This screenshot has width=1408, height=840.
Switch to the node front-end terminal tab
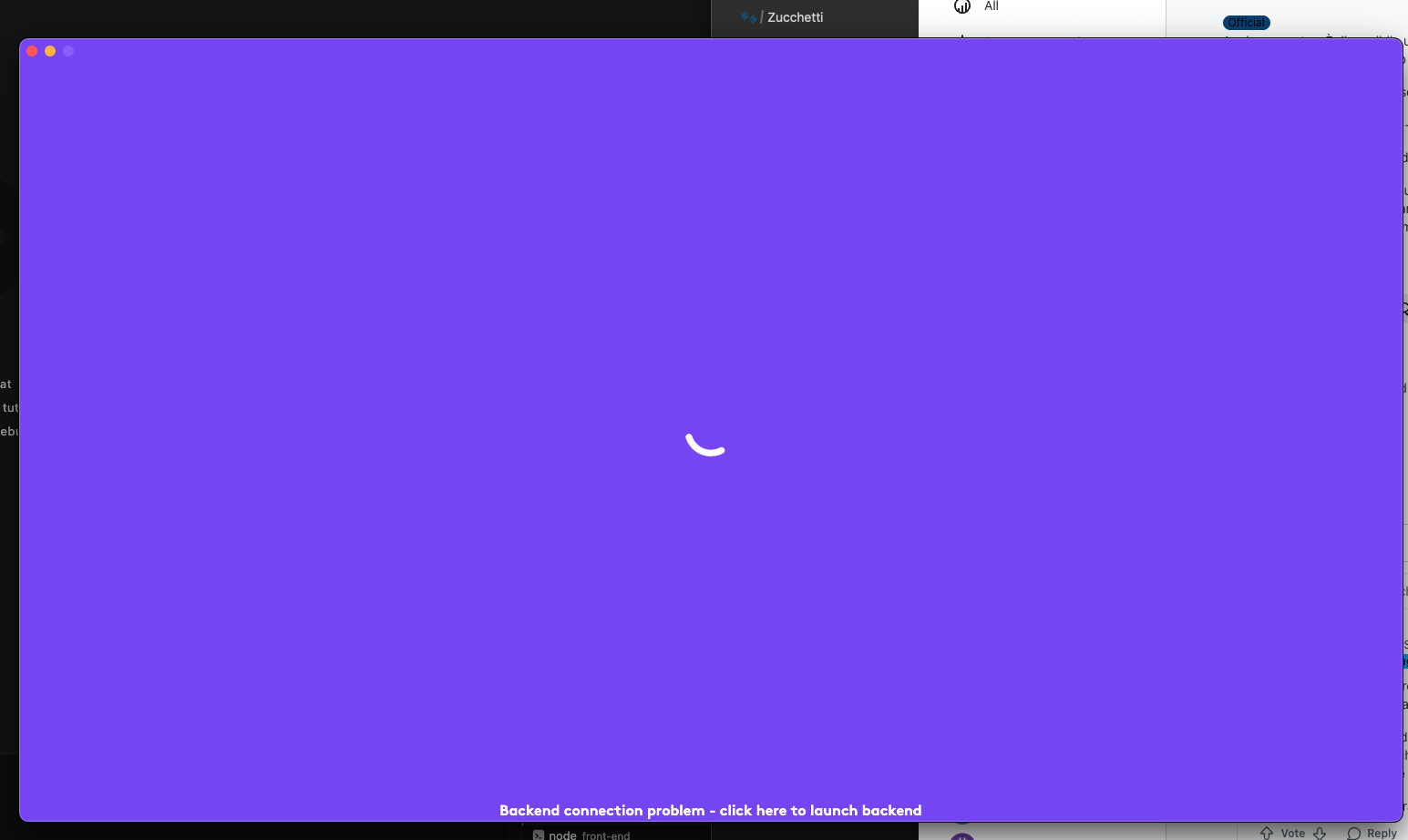[583, 835]
